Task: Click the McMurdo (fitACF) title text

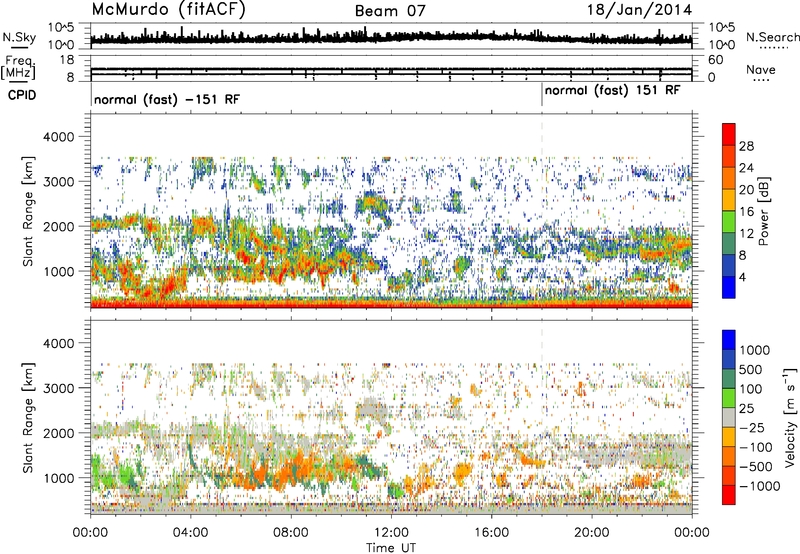Action: 168,10
